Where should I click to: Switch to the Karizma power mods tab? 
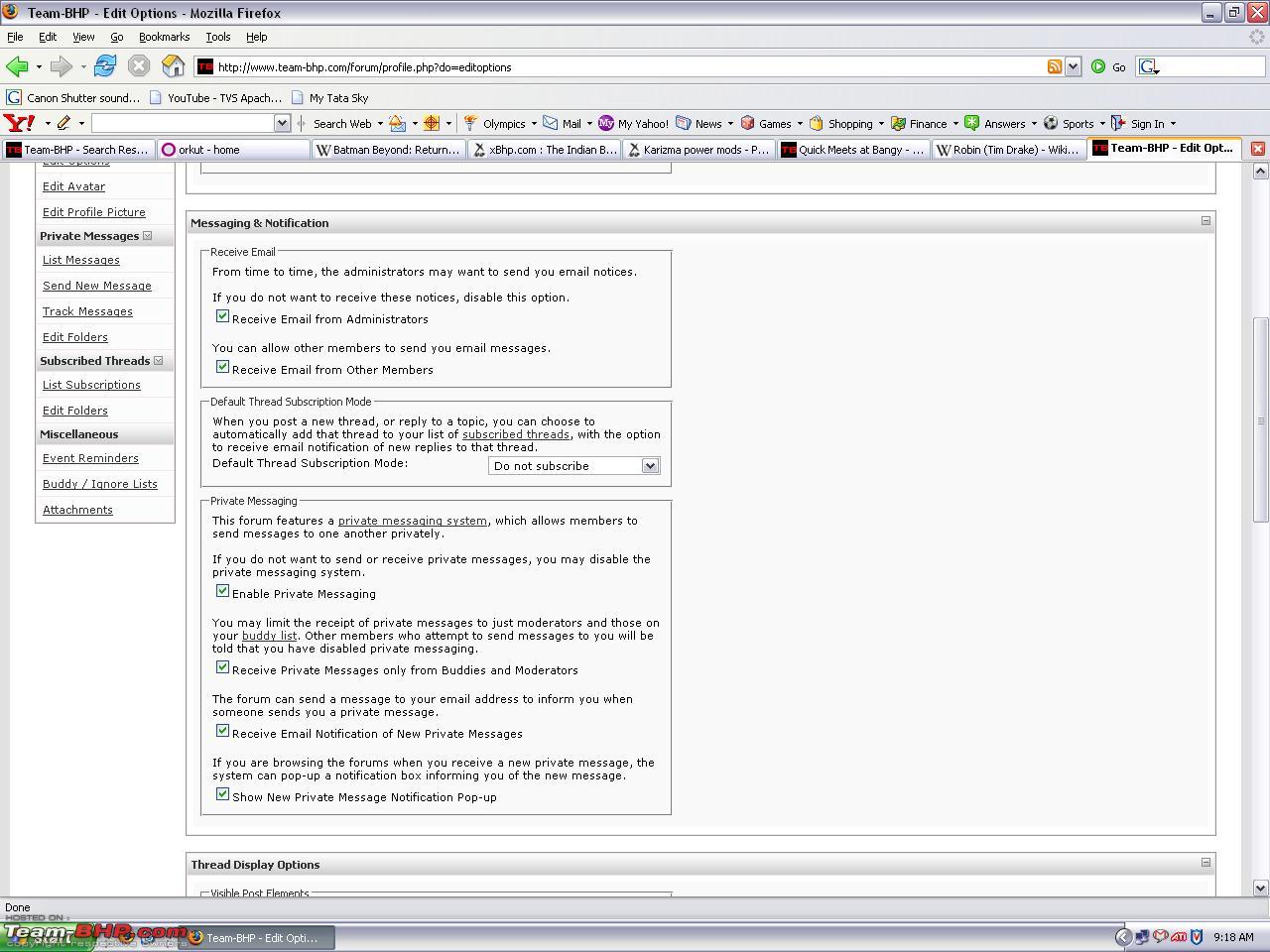coord(698,149)
